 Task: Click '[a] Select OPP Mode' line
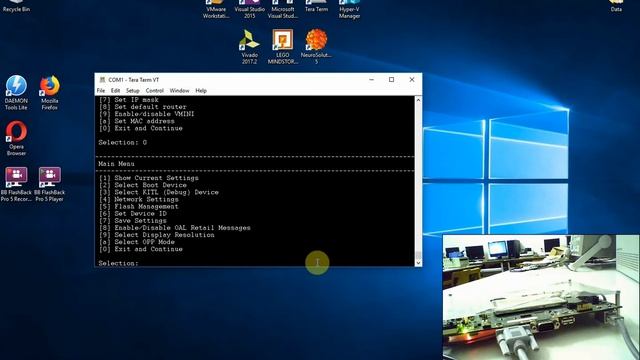click(x=137, y=242)
